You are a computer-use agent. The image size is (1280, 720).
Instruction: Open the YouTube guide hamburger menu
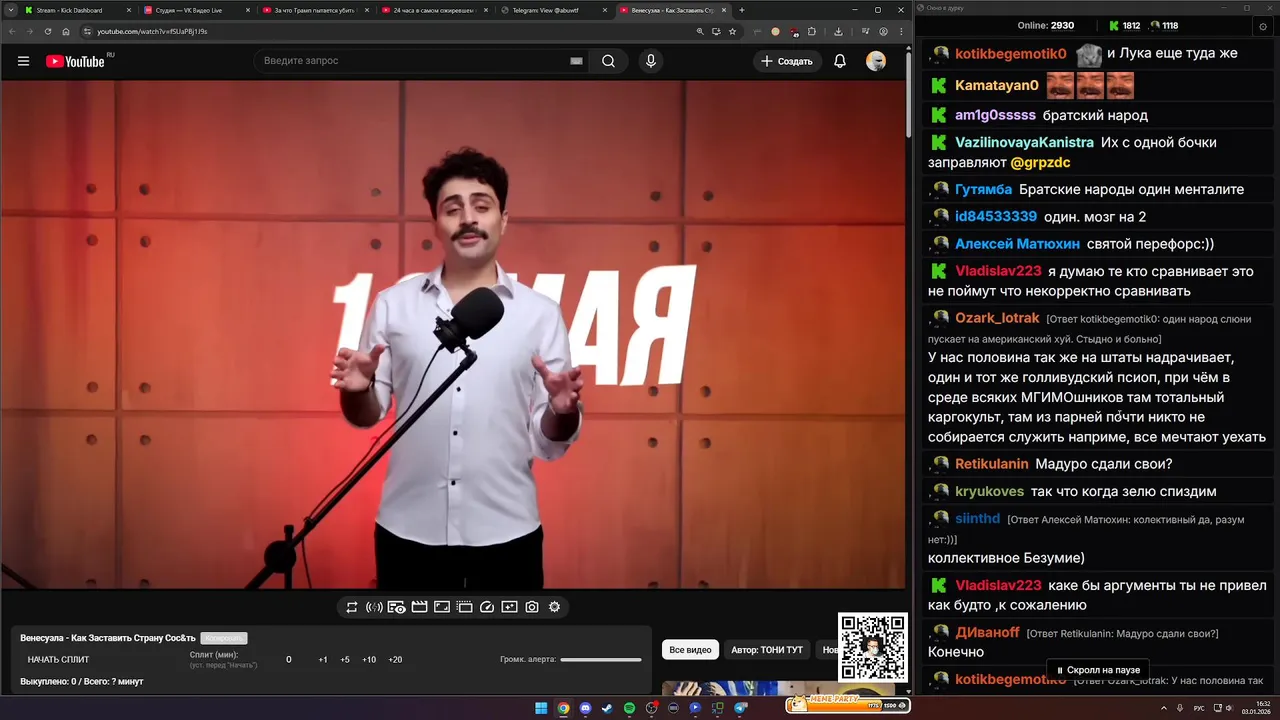coord(23,61)
